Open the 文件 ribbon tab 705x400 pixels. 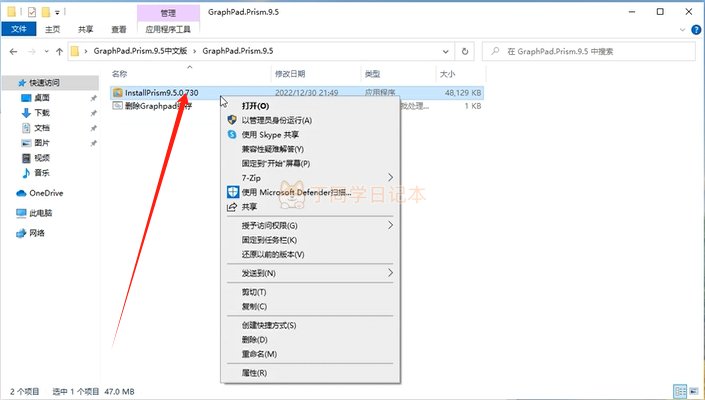click(19, 29)
